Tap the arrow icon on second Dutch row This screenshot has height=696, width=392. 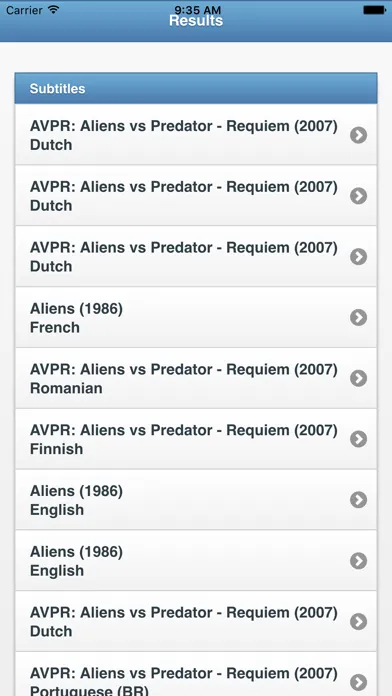[358, 196]
